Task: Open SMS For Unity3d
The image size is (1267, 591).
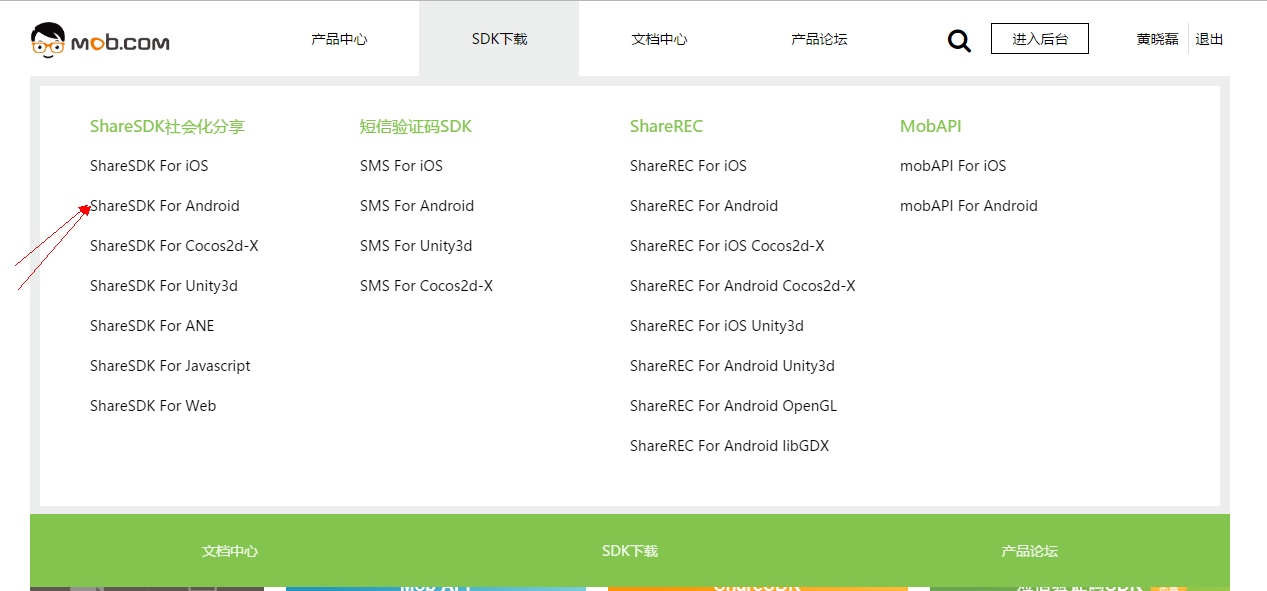Action: 416,246
